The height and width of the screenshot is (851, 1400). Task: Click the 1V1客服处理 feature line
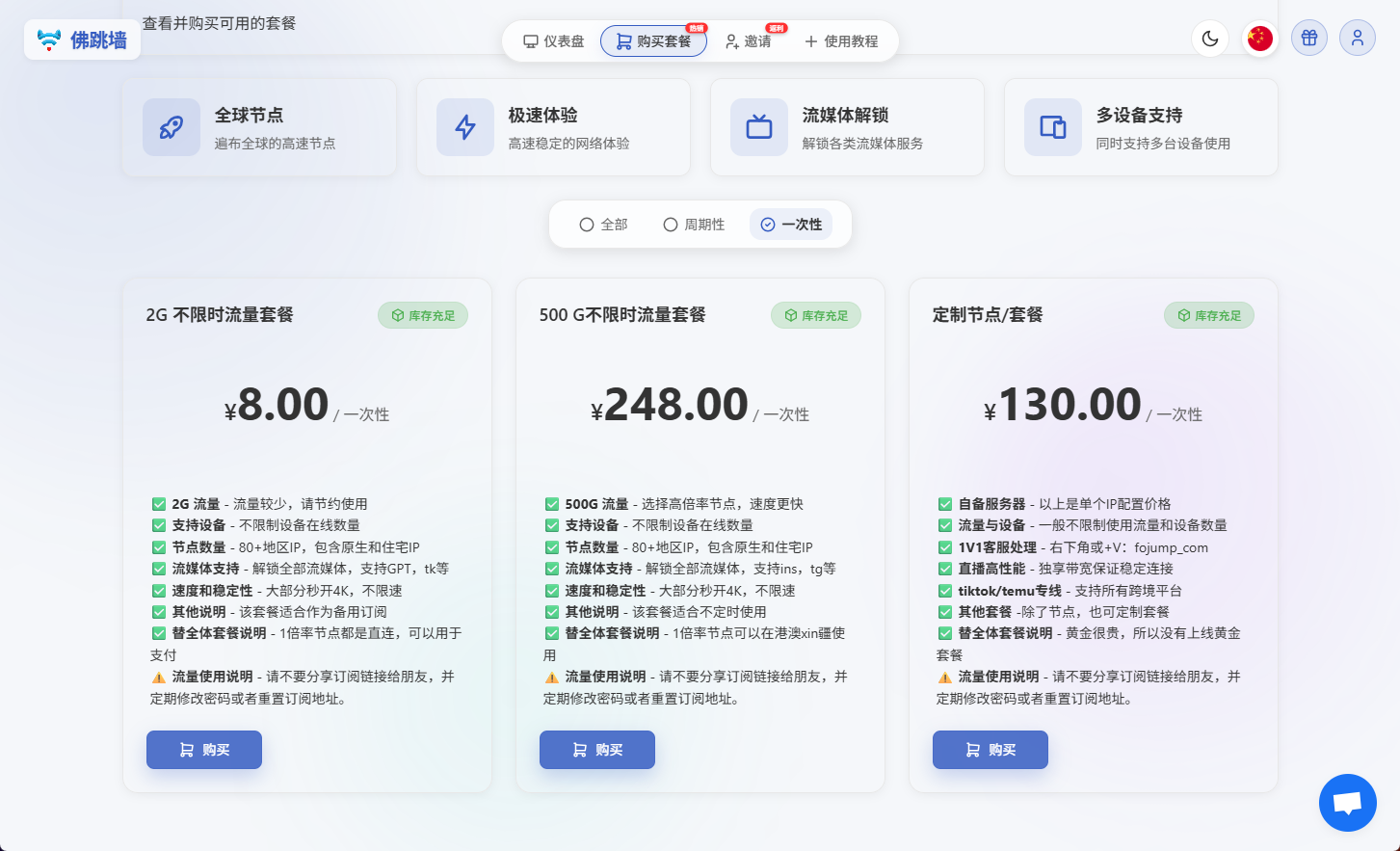(1073, 547)
